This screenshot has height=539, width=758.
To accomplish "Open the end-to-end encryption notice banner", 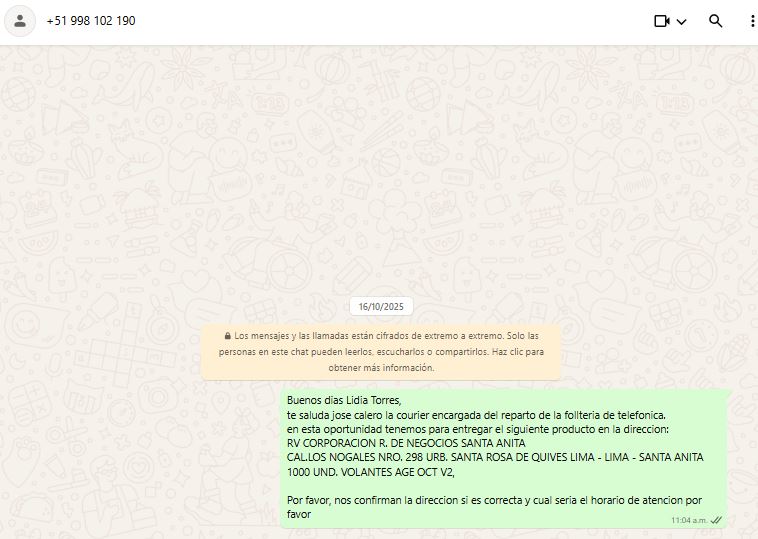I will (x=381, y=352).
